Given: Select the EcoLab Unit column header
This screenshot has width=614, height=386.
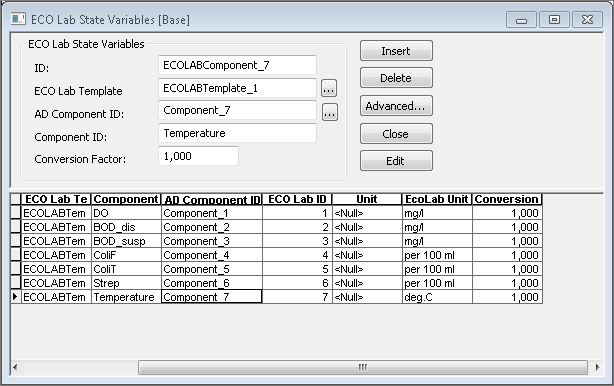Looking at the screenshot, I should click(437, 199).
